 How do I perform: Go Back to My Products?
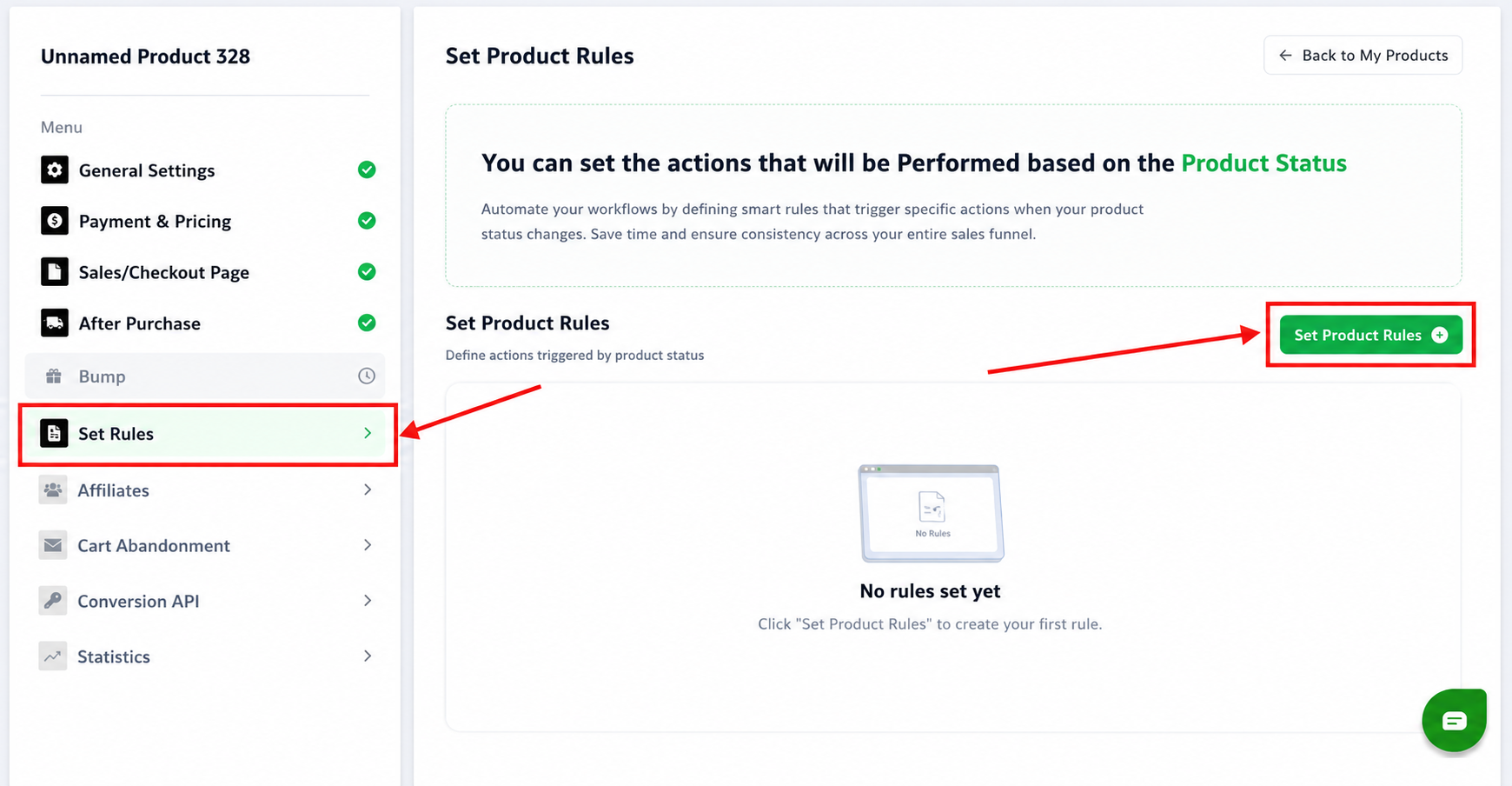1363,55
